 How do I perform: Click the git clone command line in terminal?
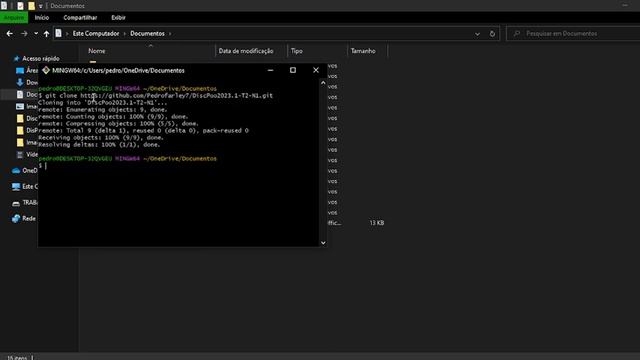156,96
